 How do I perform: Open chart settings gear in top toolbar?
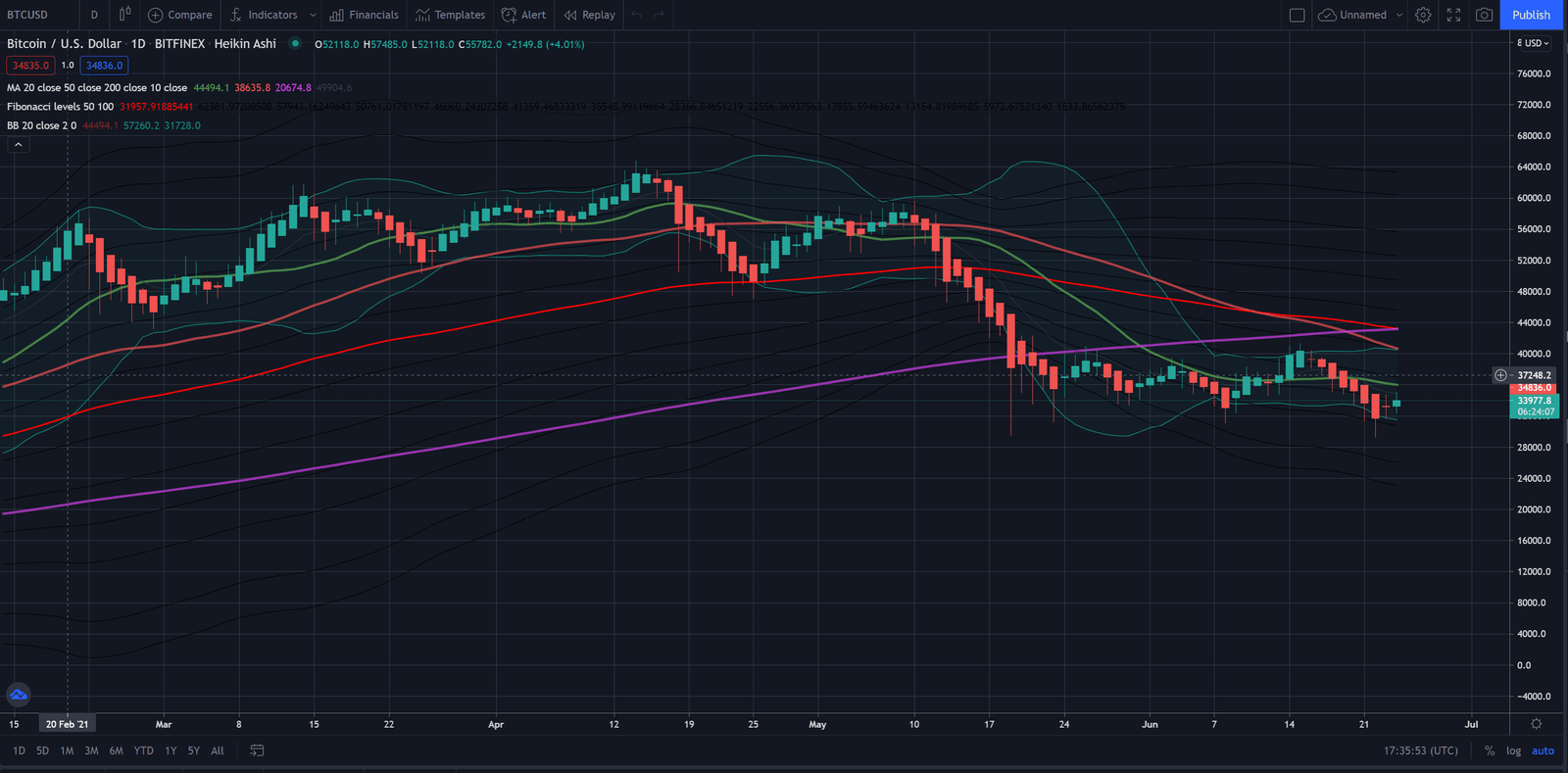tap(1423, 15)
